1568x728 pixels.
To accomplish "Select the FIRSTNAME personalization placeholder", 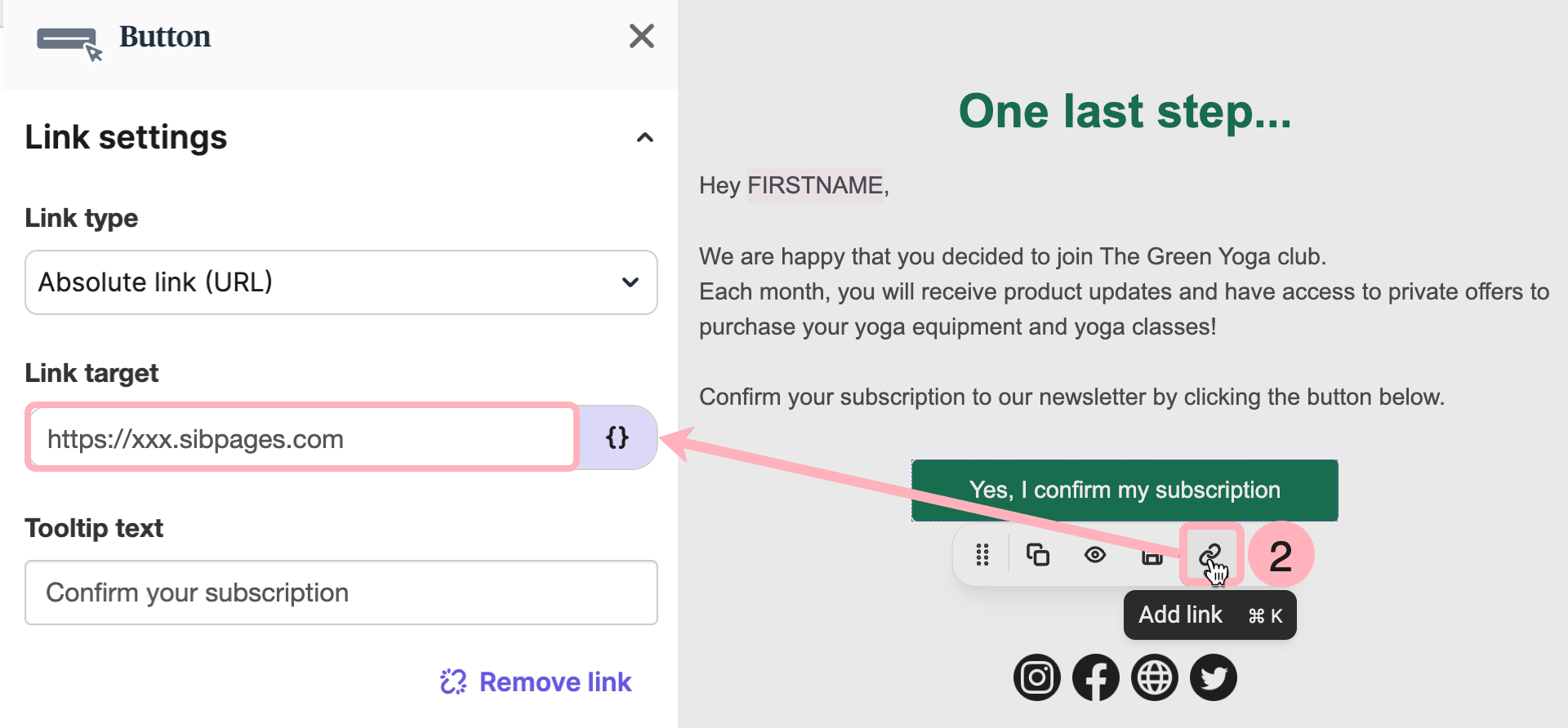I will [x=815, y=185].
